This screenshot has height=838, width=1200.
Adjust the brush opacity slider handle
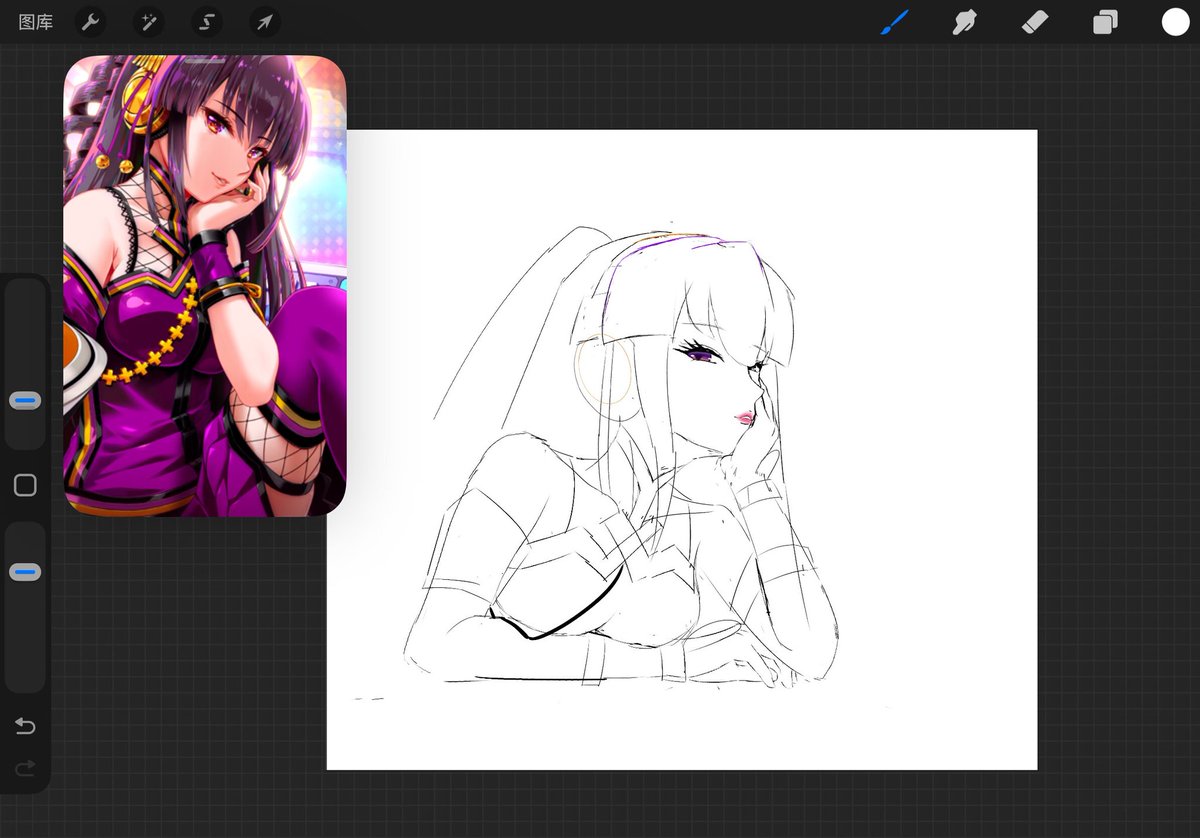point(25,573)
